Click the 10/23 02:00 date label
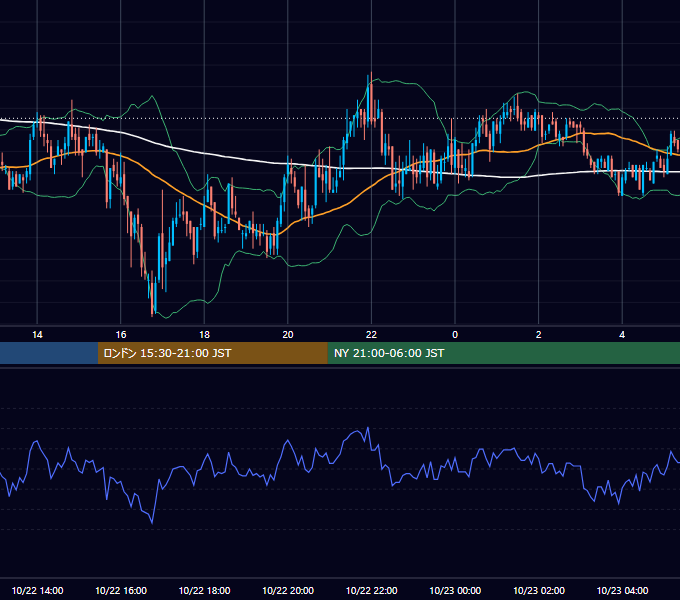The width and height of the screenshot is (680, 600). pyautogui.click(x=539, y=590)
